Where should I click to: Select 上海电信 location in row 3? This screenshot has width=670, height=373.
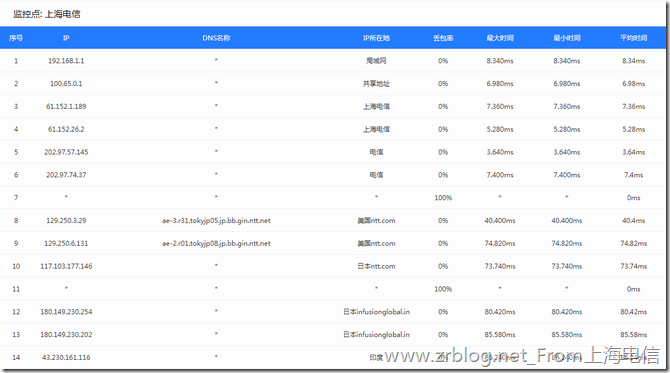[376, 106]
